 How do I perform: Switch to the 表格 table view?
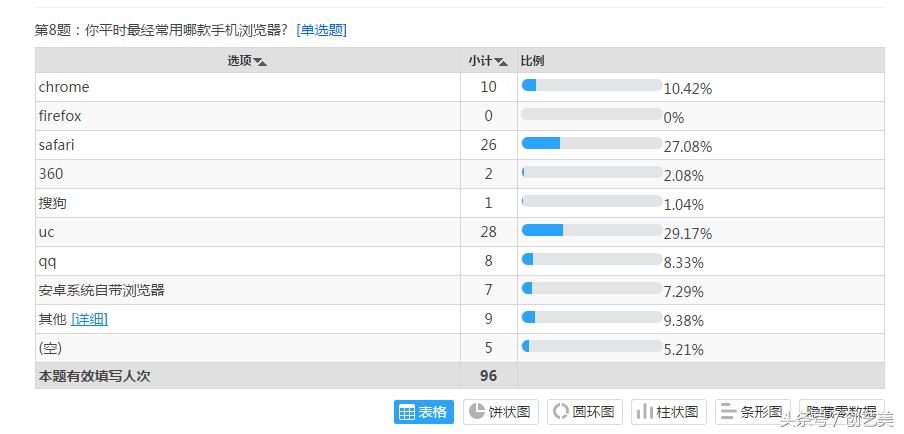[424, 412]
